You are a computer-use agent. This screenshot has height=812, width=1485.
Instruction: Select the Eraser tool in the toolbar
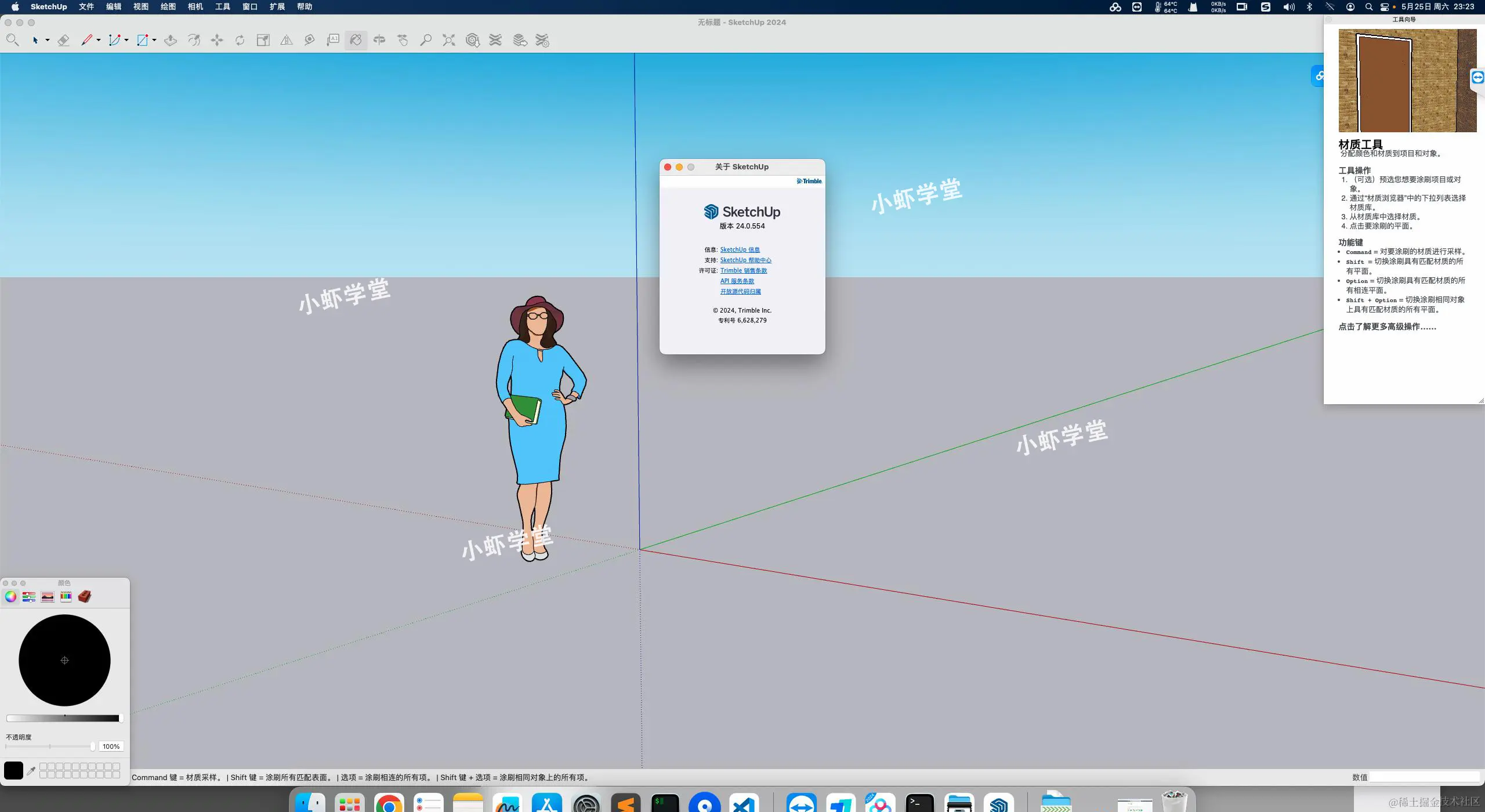coord(64,40)
